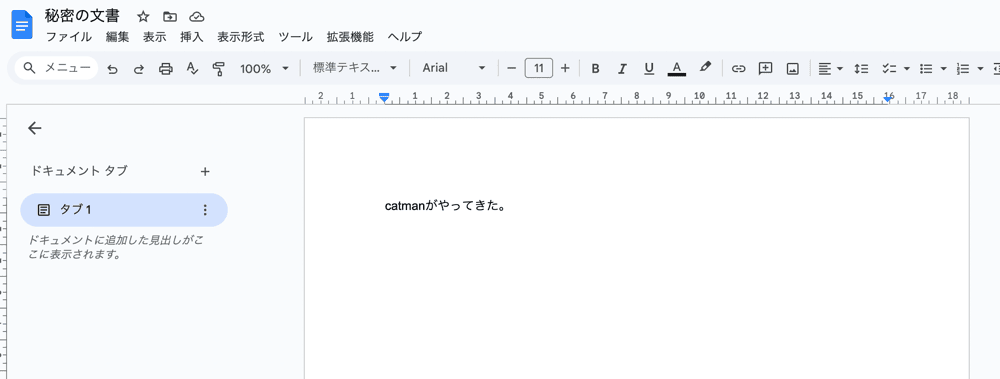This screenshot has width=1000, height=379.
Task: Toggle bold formatting
Action: [x=595, y=68]
